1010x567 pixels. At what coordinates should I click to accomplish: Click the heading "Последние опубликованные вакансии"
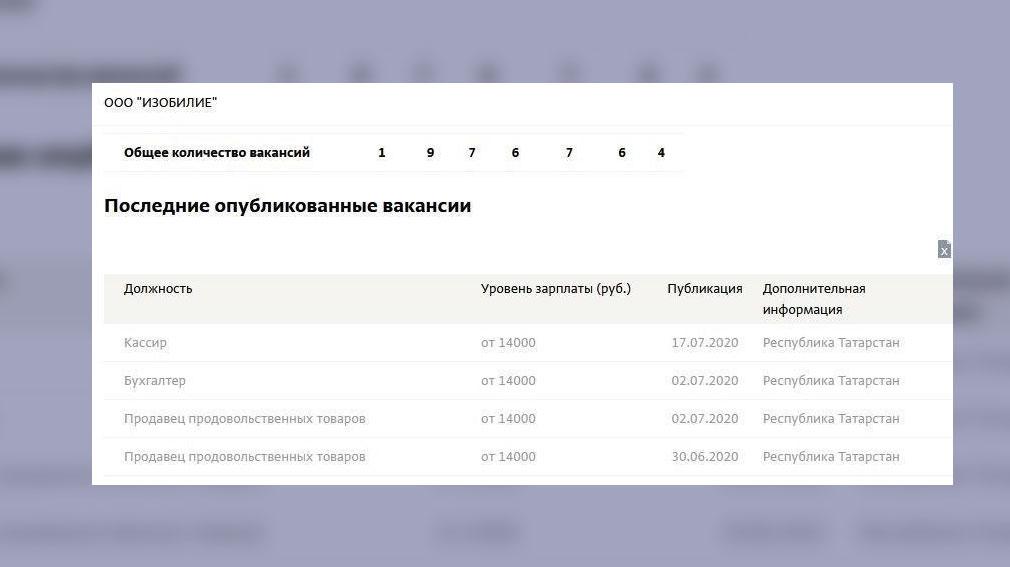tap(287, 206)
